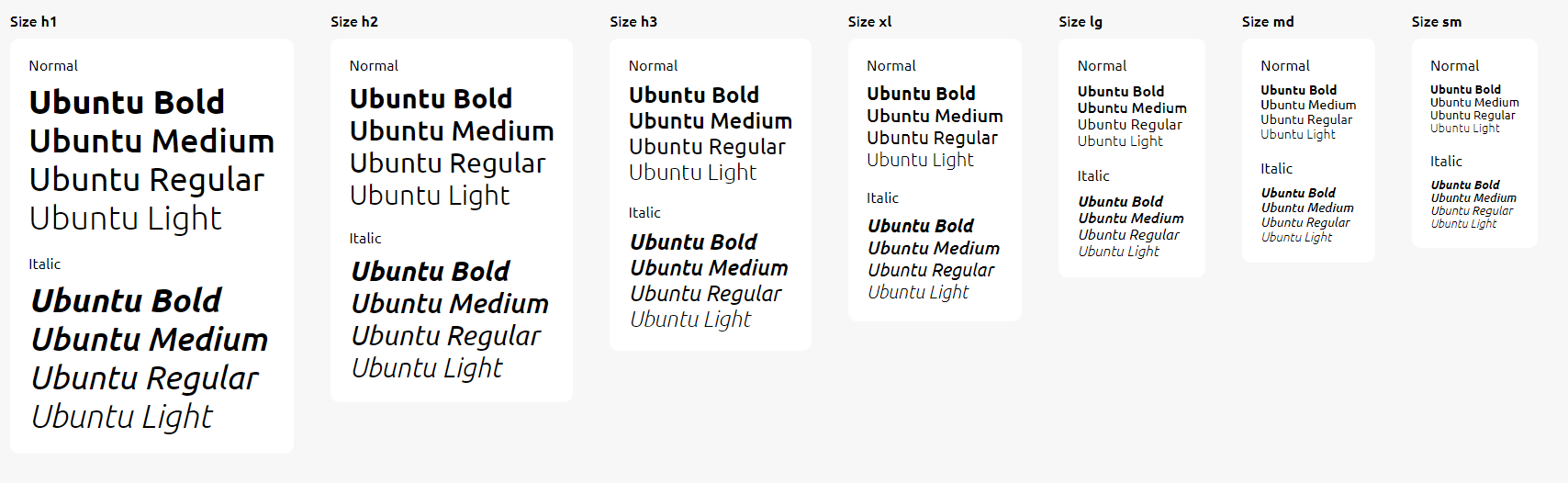Click italic 'Ubuntu Light' in h1 card
The height and width of the screenshot is (483, 1568).
pos(122,417)
